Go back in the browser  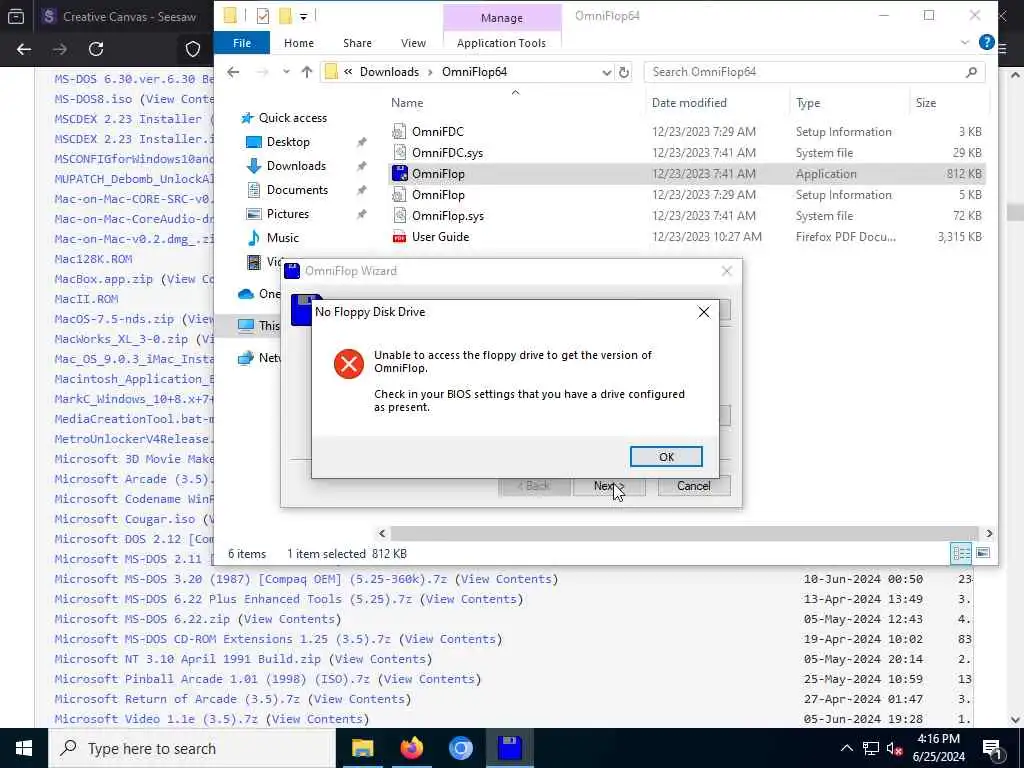click(24, 49)
